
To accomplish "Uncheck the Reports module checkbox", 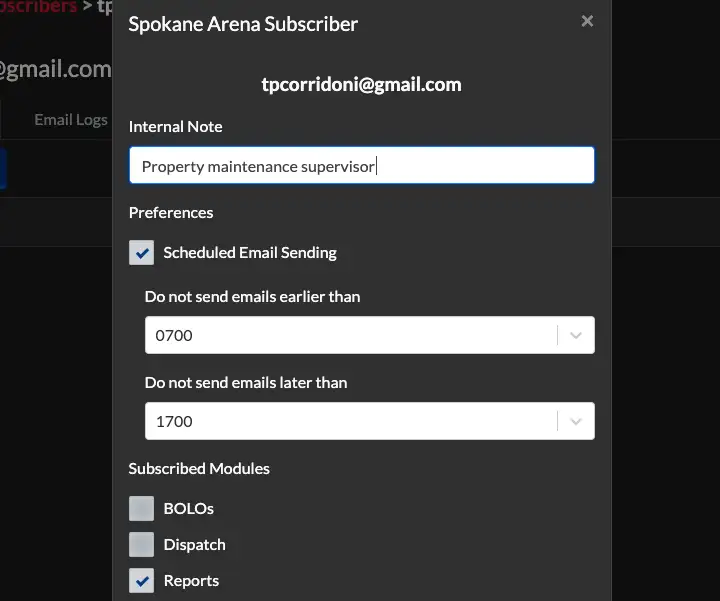I will click(141, 581).
